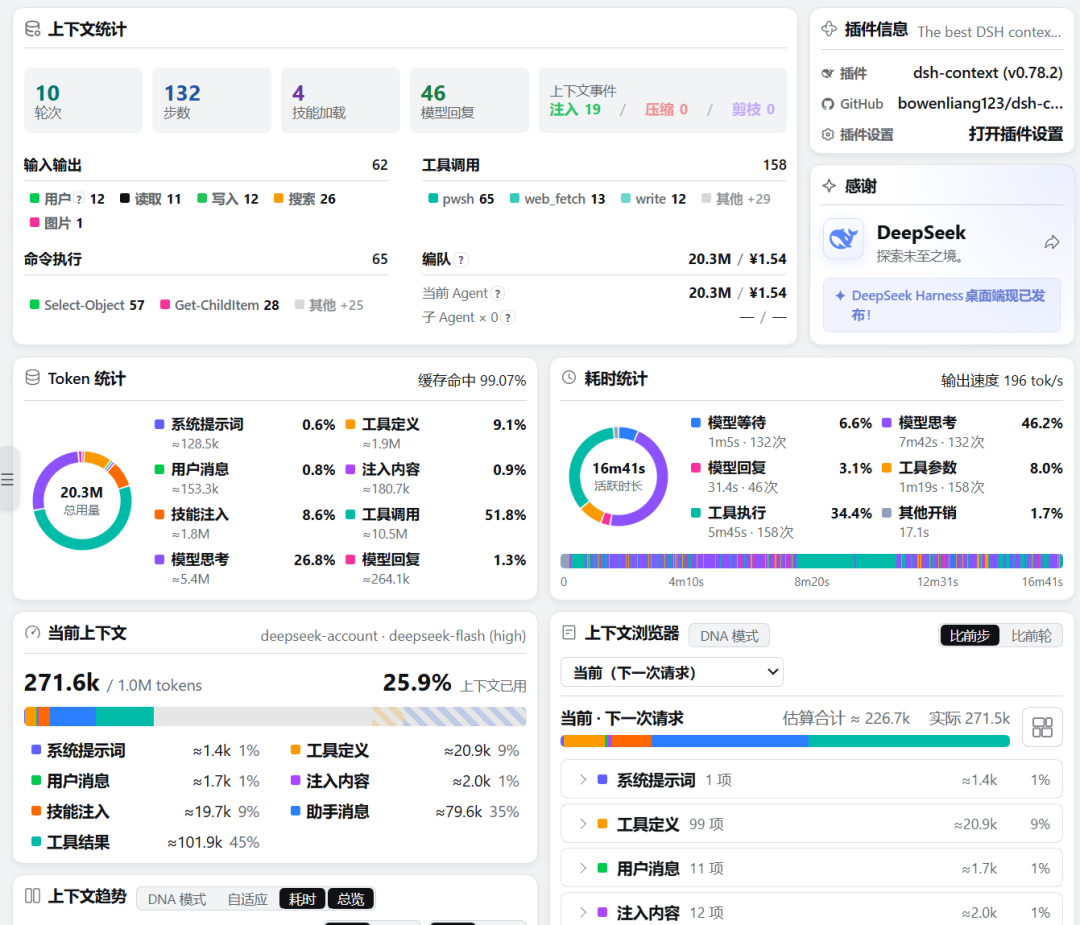
Task: Select the 总览 tab in 上下文趋势
Action: (x=351, y=899)
